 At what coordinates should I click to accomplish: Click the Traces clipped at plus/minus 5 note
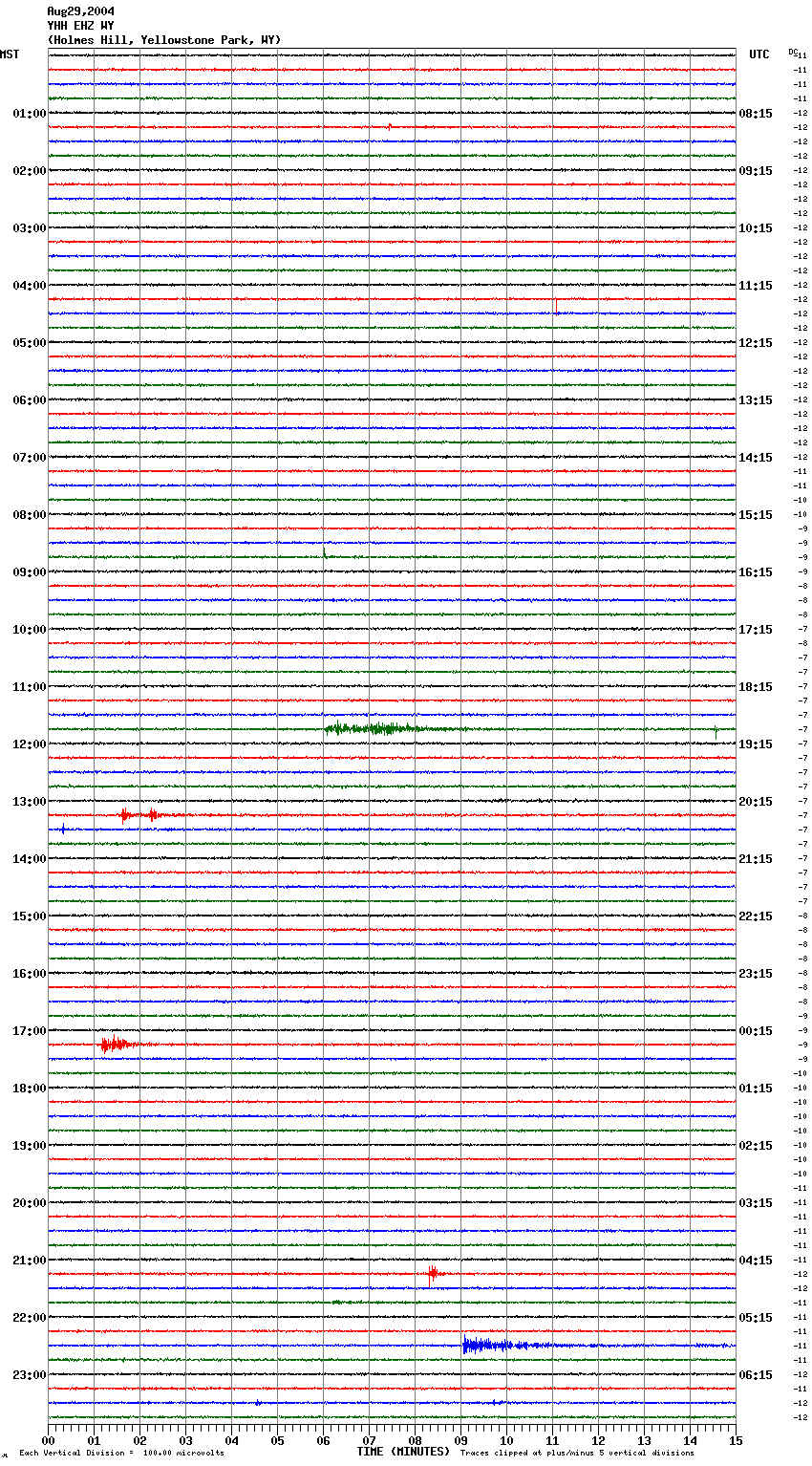click(x=577, y=1454)
